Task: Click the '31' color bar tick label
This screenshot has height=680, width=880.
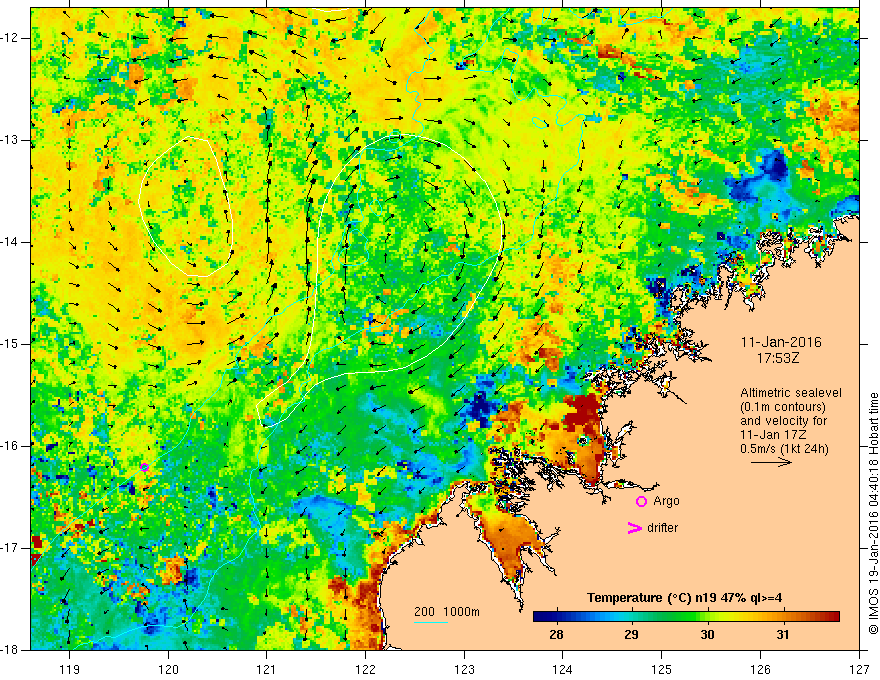Action: coord(782,635)
